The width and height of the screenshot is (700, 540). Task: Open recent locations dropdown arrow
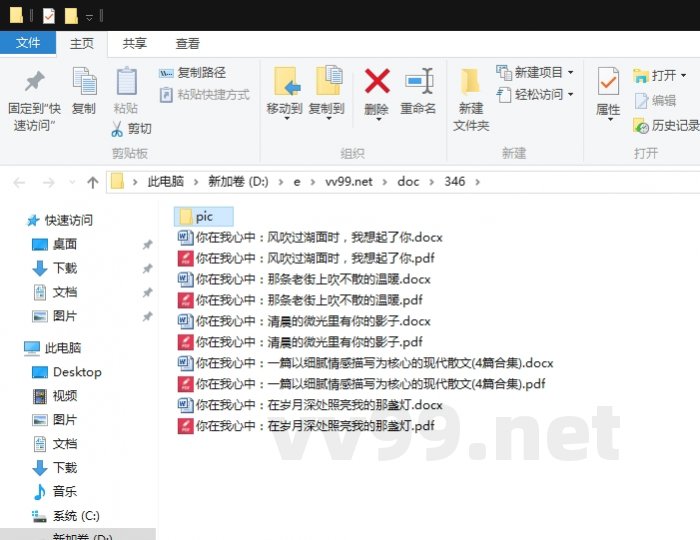[72, 183]
